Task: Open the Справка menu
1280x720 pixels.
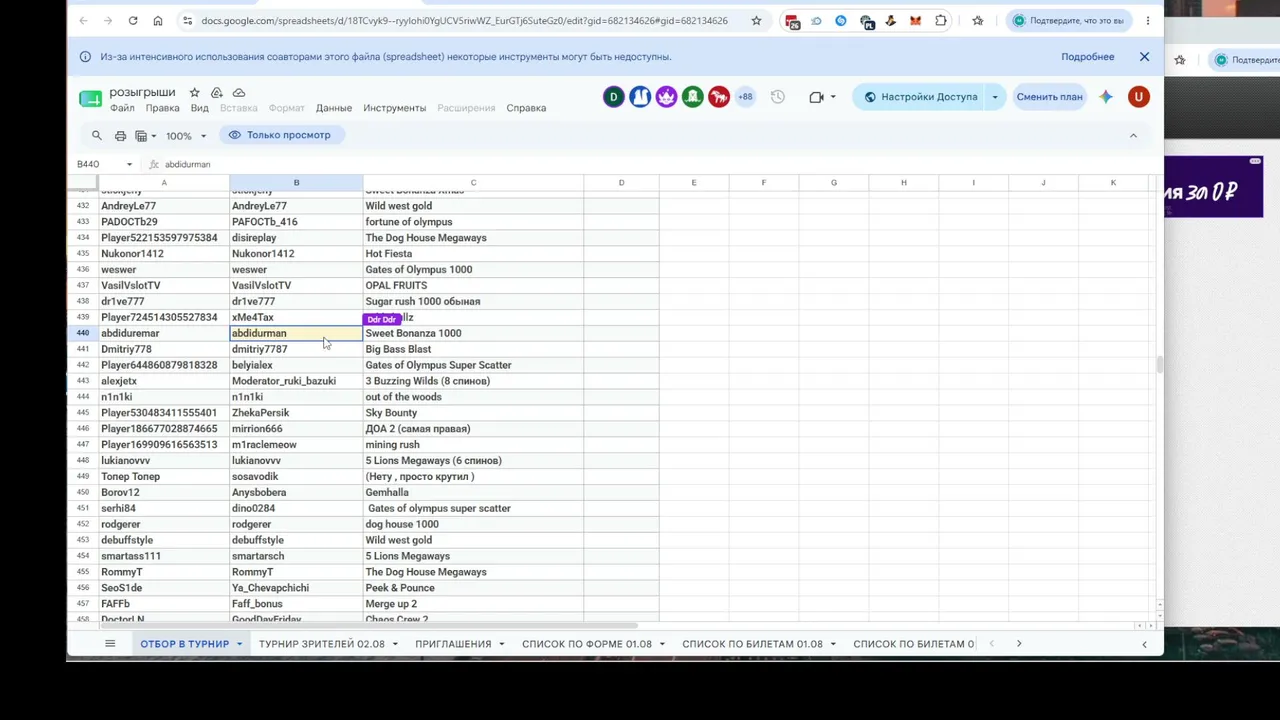Action: 526,108
